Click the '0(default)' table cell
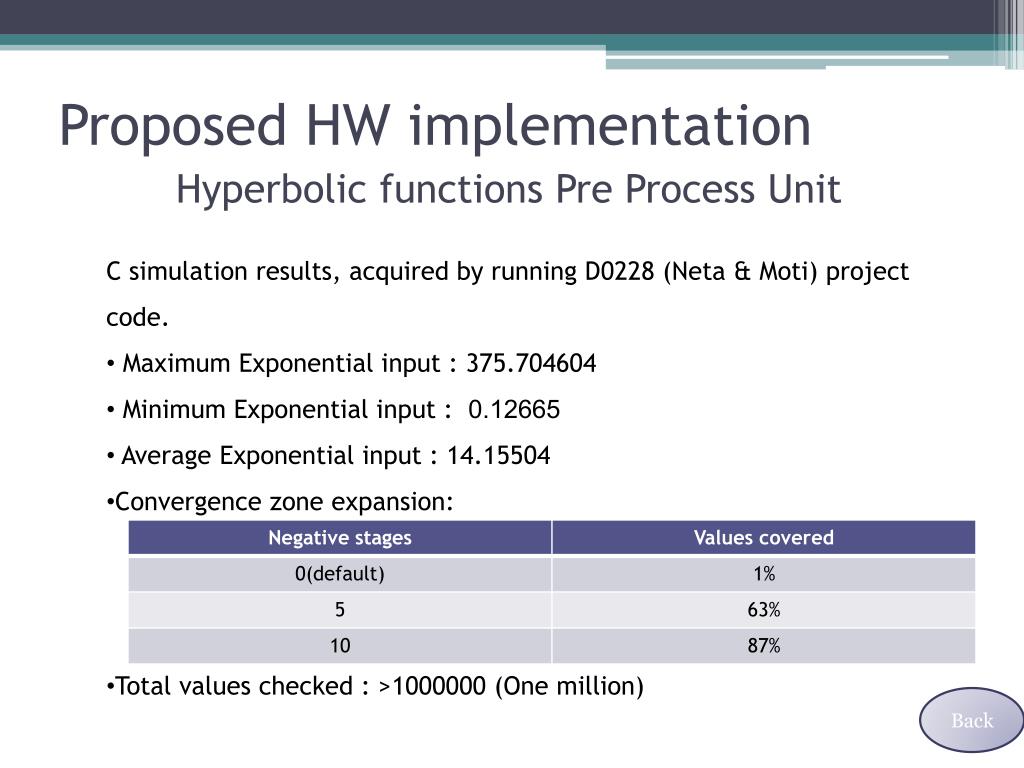This screenshot has height=768, width=1024. (340, 573)
